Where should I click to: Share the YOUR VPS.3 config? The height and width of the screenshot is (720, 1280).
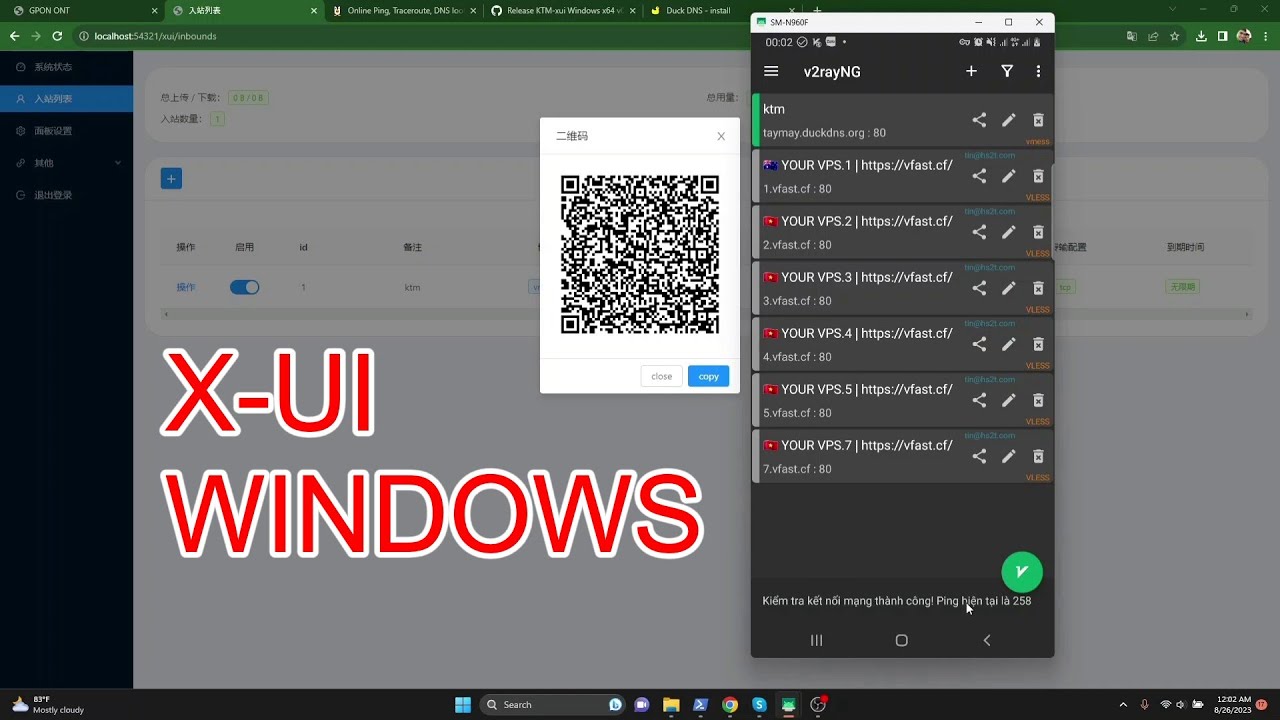[x=979, y=288]
